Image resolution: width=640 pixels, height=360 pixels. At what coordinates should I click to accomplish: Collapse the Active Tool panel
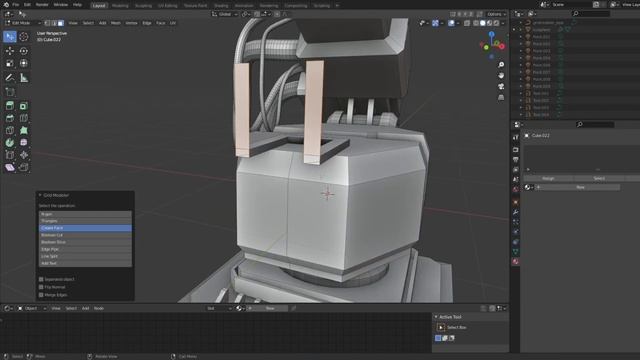(436, 317)
